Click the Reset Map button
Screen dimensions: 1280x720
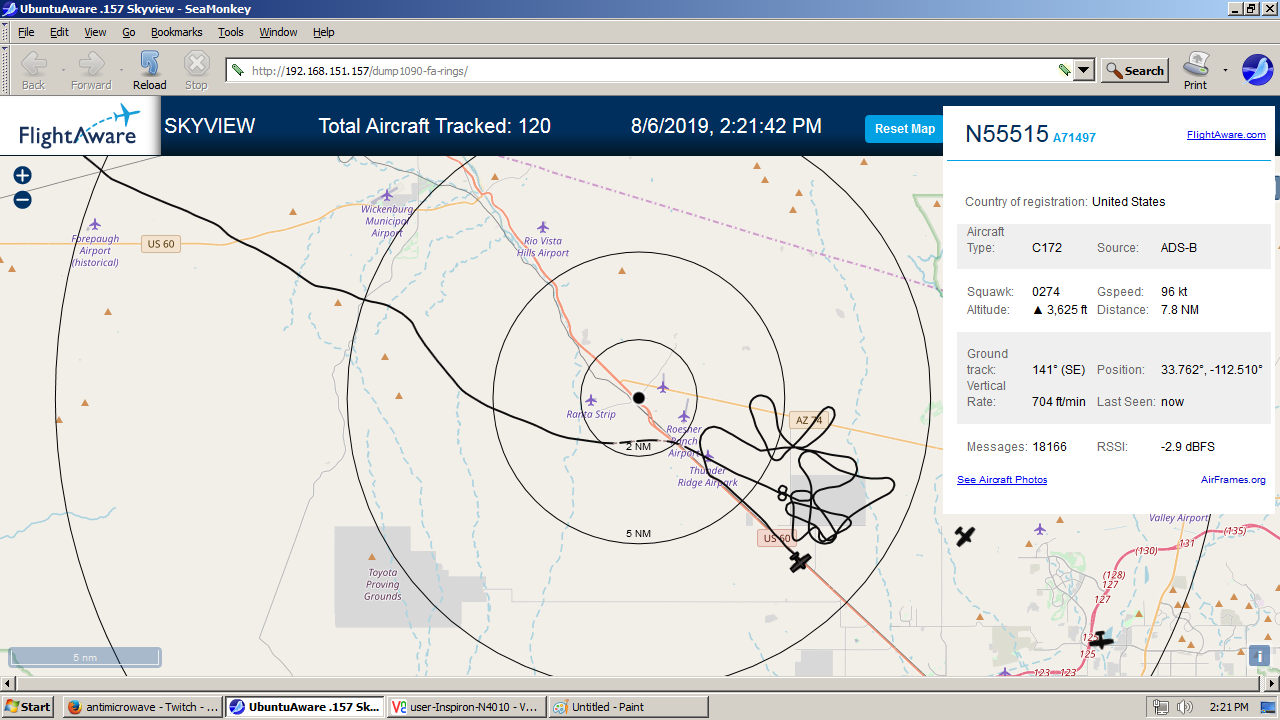tap(904, 129)
